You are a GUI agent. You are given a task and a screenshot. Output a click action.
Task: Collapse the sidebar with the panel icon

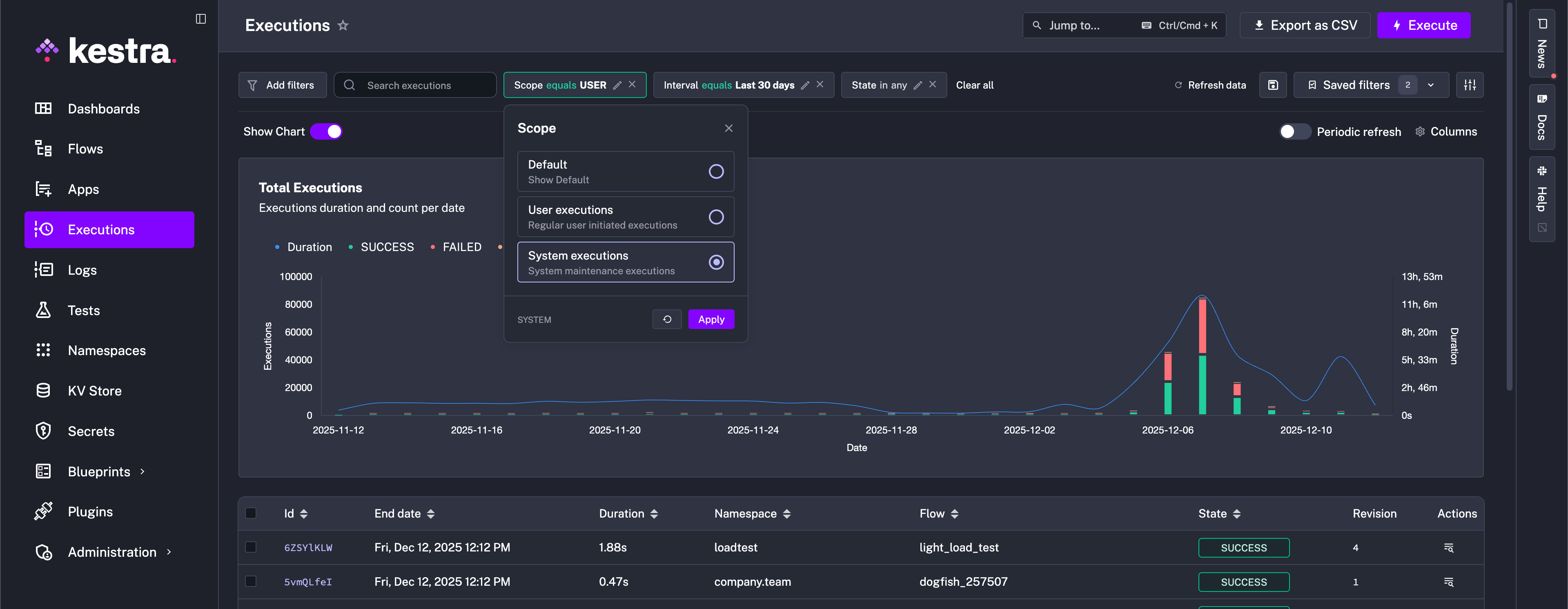(200, 19)
